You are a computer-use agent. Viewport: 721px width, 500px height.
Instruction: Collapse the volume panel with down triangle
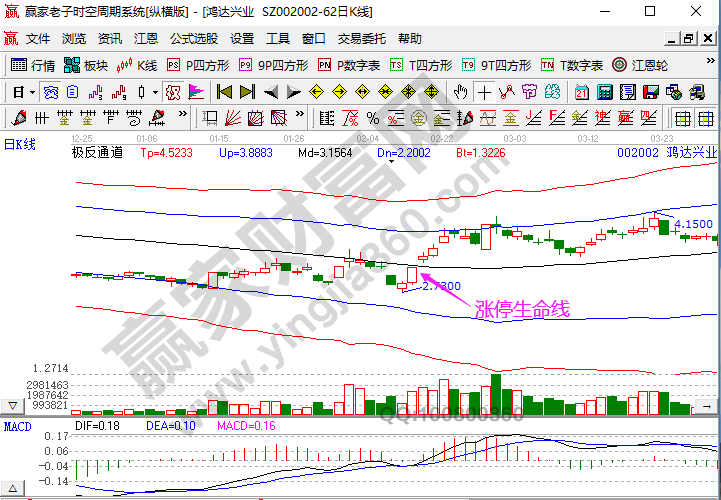[x=14, y=406]
